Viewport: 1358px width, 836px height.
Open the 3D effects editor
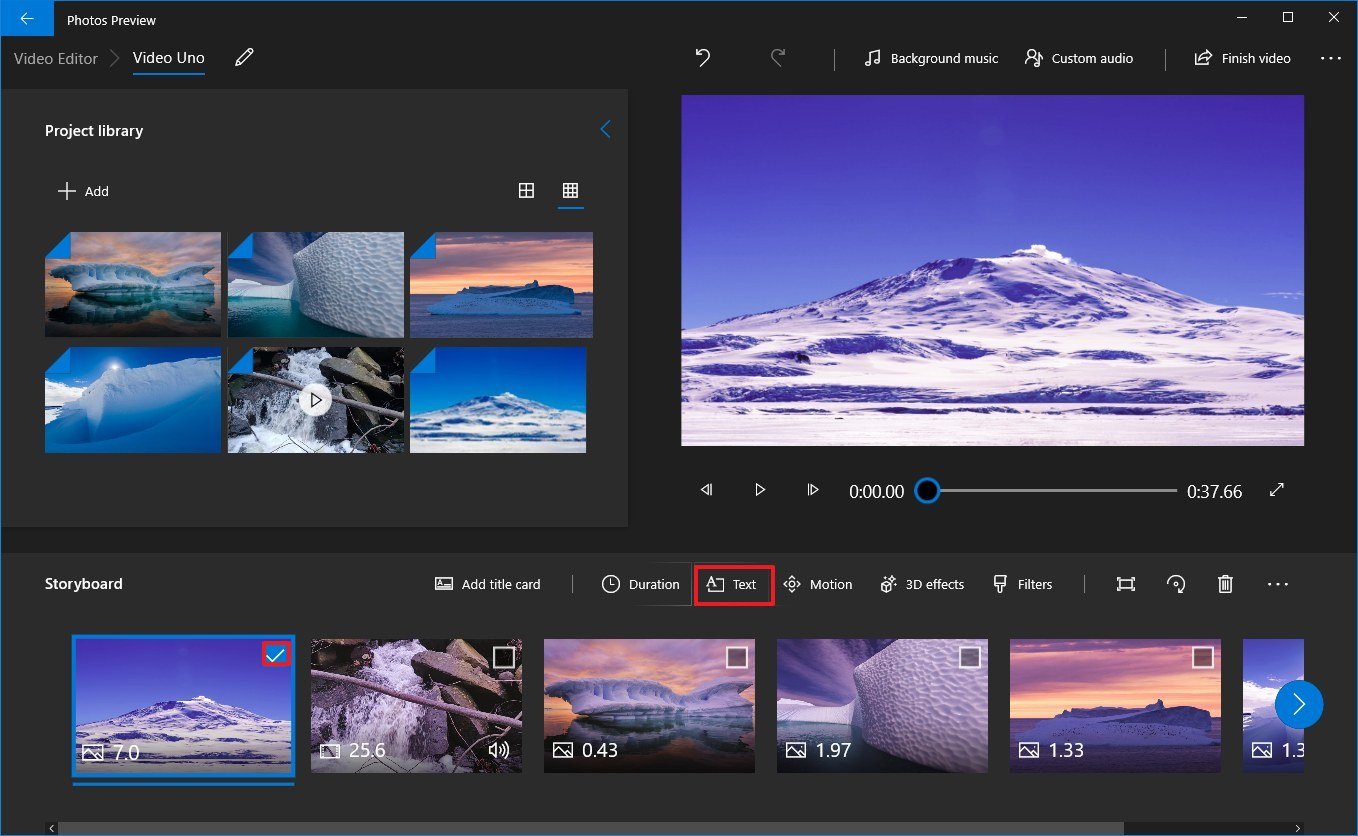922,584
